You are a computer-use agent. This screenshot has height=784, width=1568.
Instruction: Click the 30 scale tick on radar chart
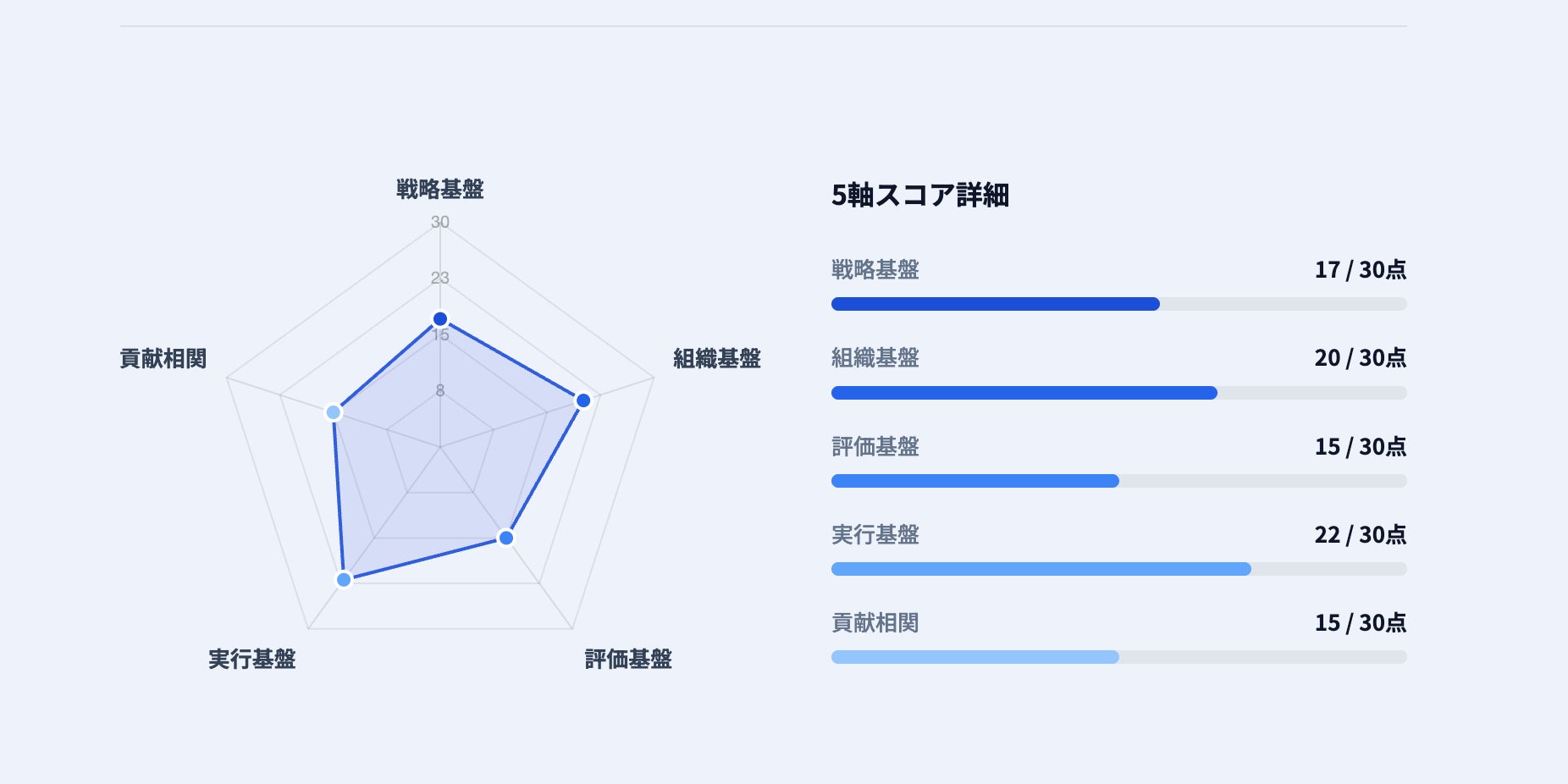pos(440,222)
